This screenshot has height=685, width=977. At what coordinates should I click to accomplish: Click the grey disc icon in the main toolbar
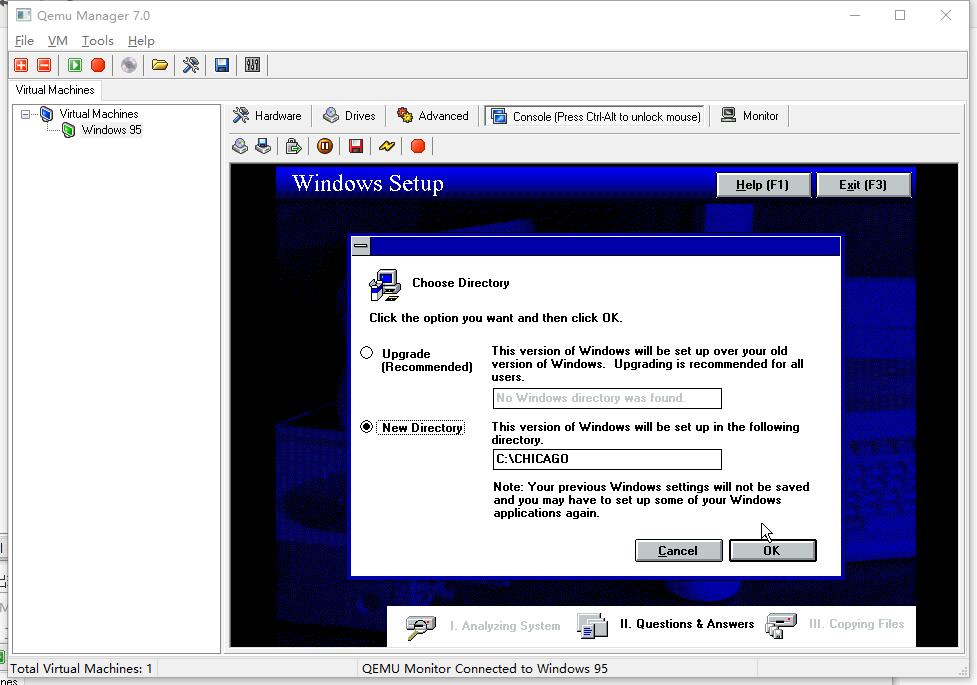point(129,65)
